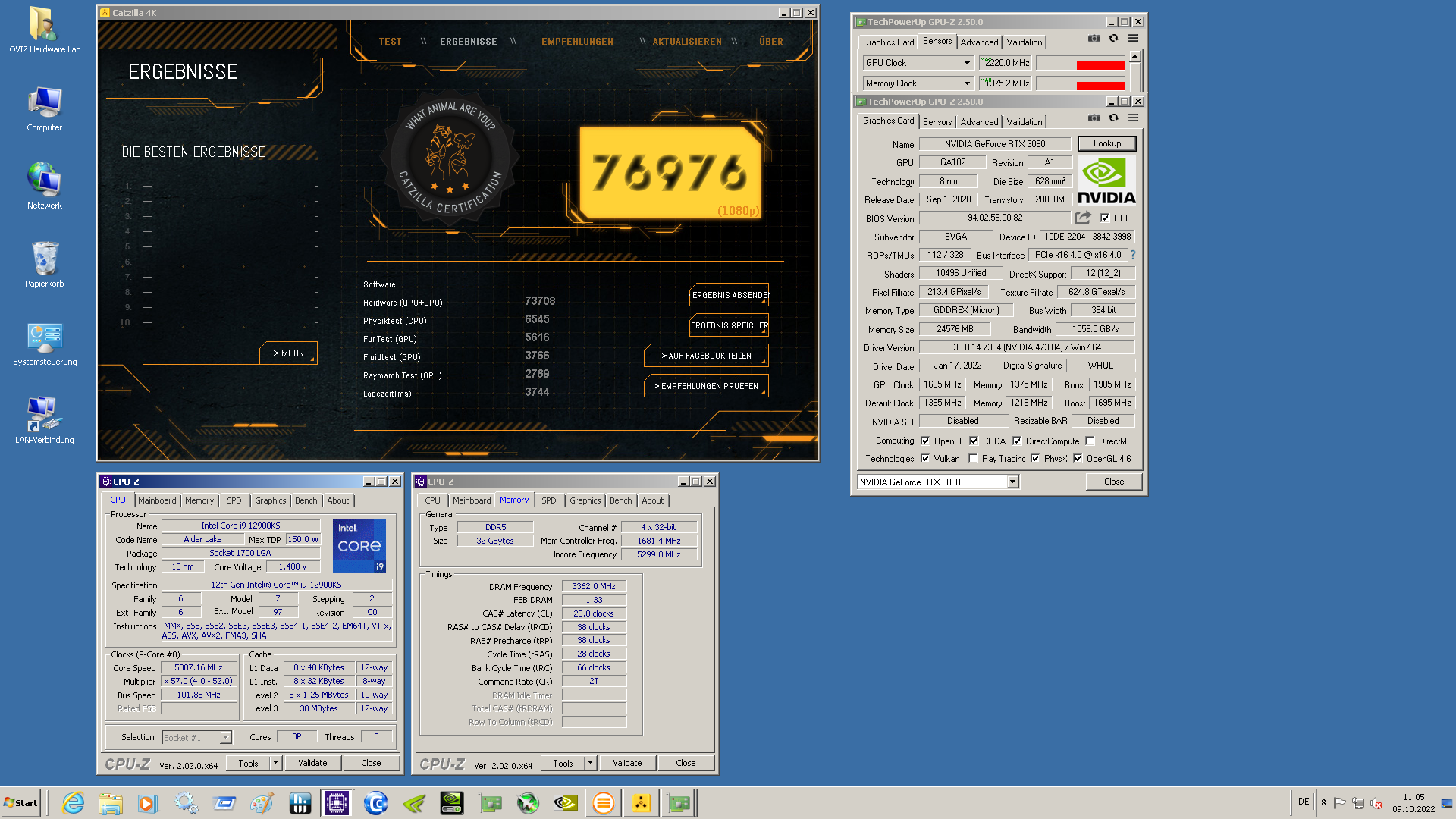Click the refresh icon in GPU-Z Graphics Card window
1456x819 pixels.
click(1113, 118)
